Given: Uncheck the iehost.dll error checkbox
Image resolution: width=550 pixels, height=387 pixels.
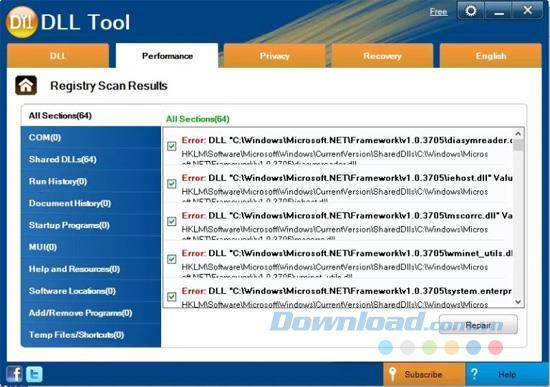Looking at the screenshot, I should click(172, 184).
